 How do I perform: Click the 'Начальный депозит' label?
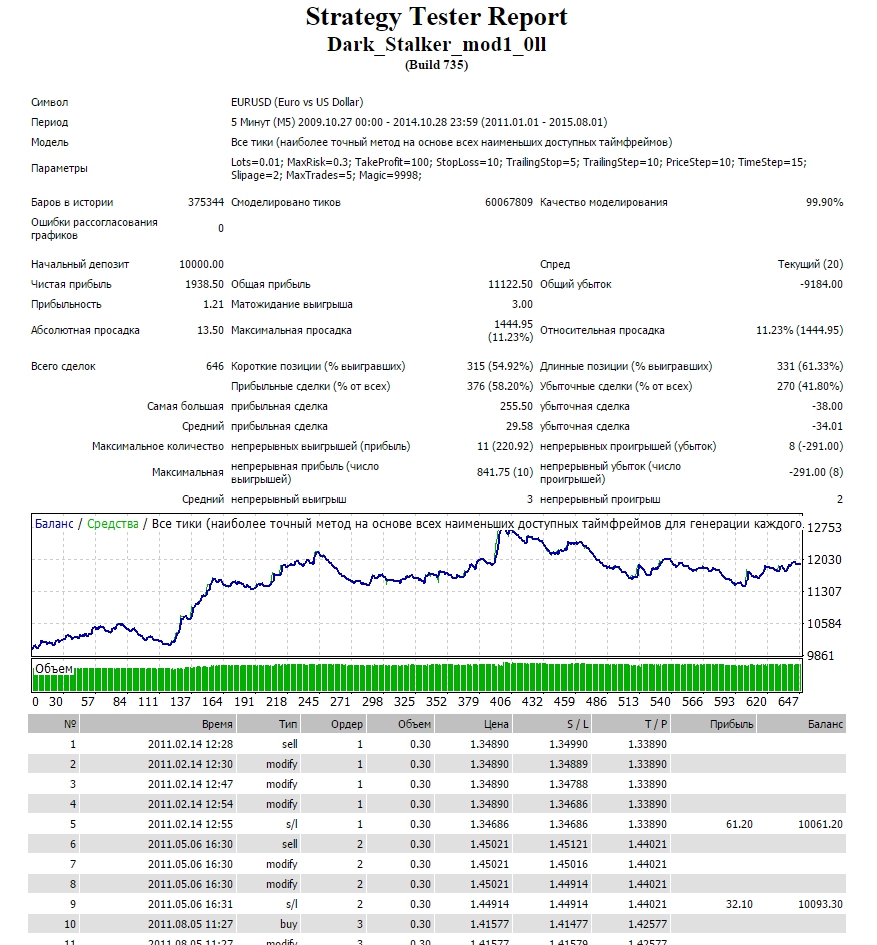click(80, 265)
